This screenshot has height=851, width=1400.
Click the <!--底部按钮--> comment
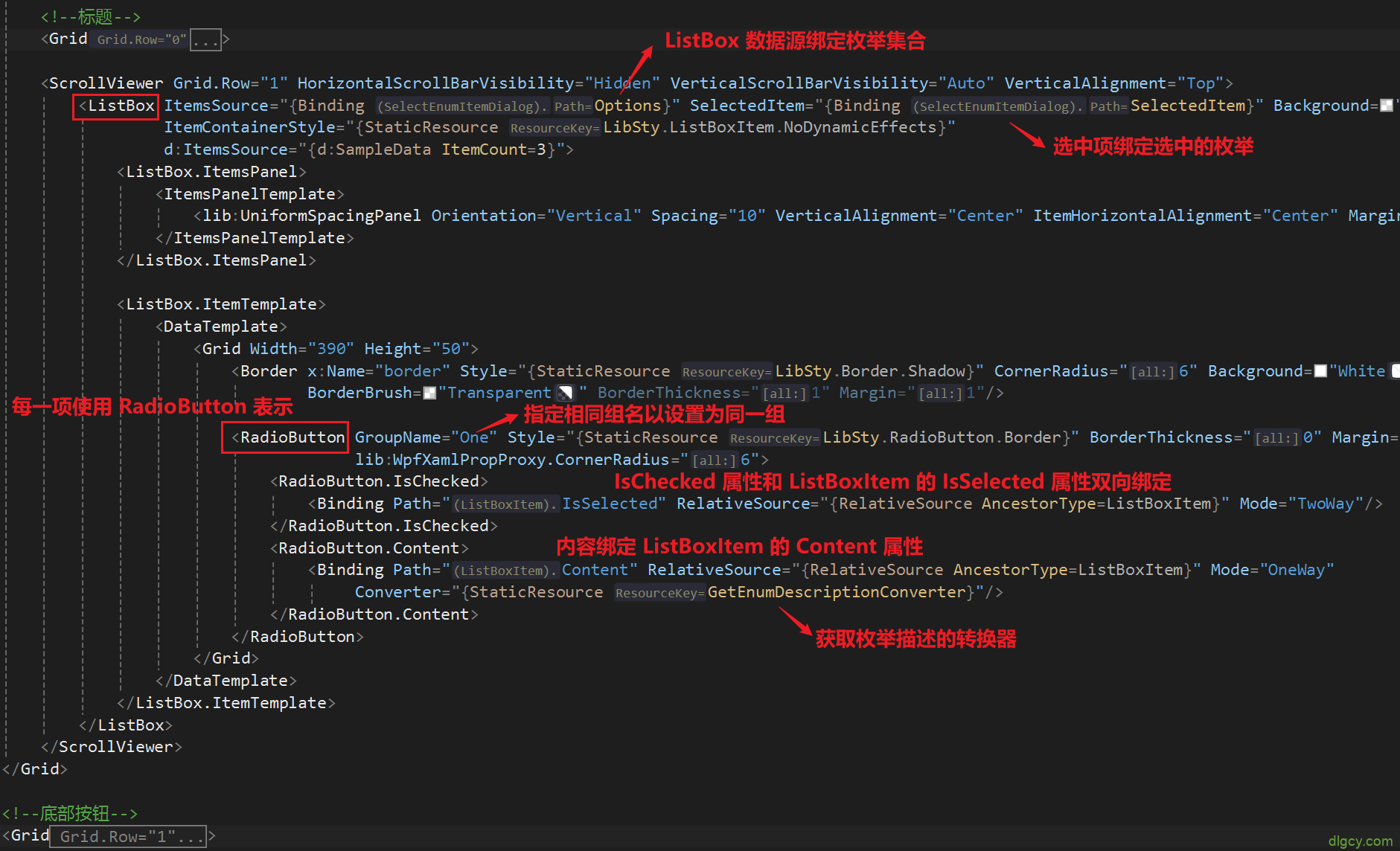tap(70, 814)
